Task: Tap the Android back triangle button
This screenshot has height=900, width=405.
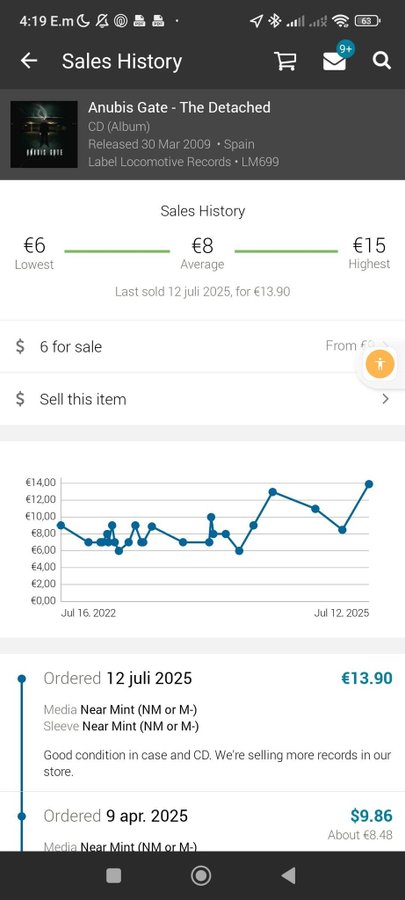Action: point(289,875)
